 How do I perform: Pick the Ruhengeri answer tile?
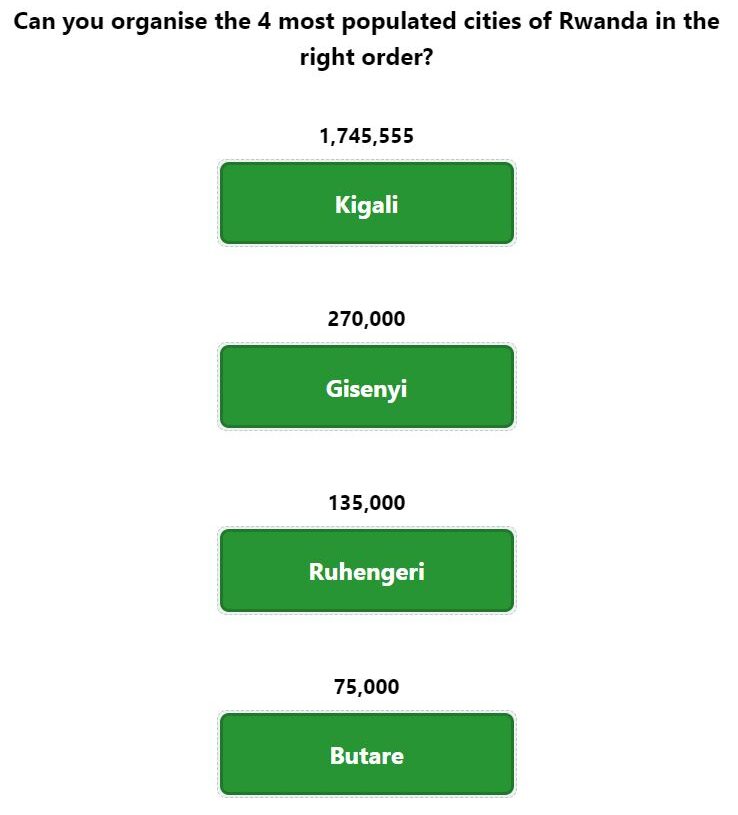coord(367,571)
